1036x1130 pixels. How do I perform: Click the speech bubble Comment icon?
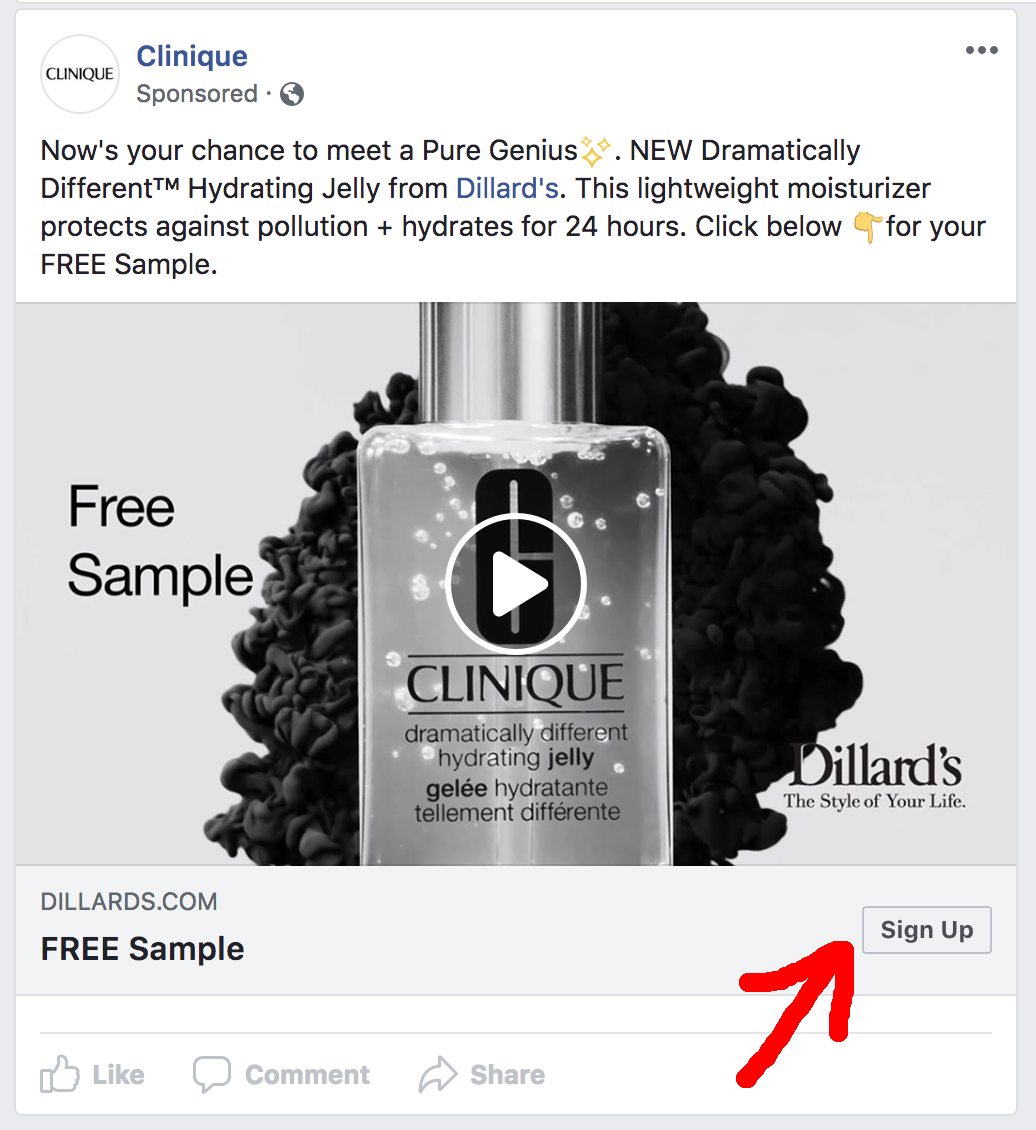point(212,1075)
